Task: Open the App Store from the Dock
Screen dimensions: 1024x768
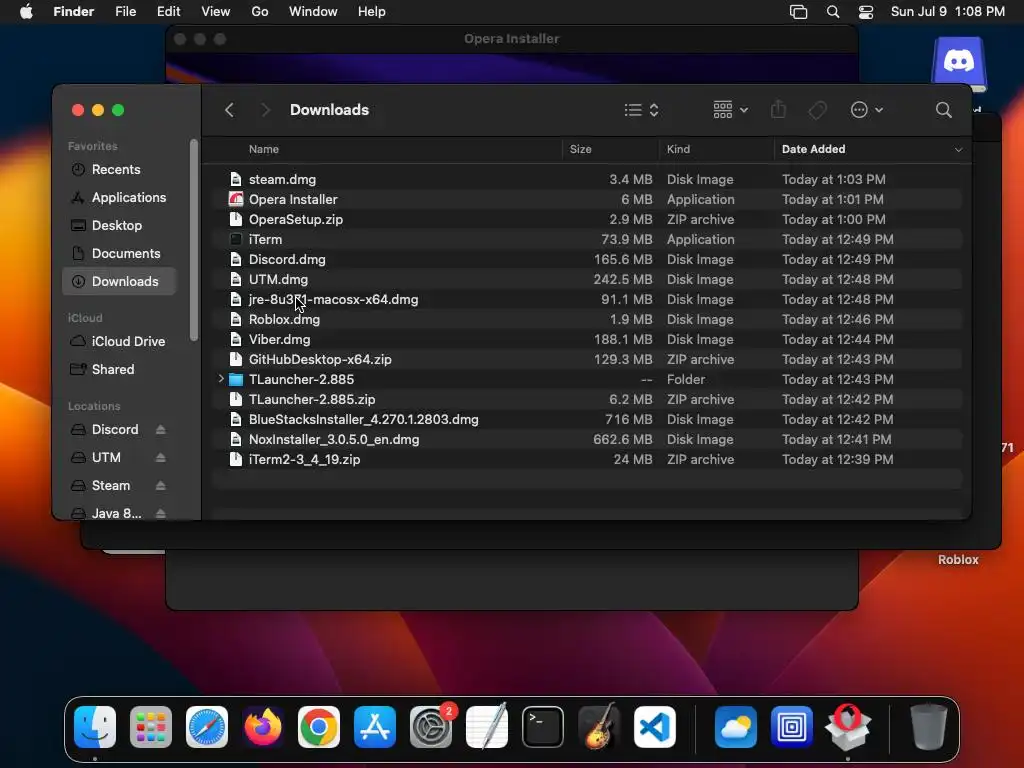Action: point(375,727)
